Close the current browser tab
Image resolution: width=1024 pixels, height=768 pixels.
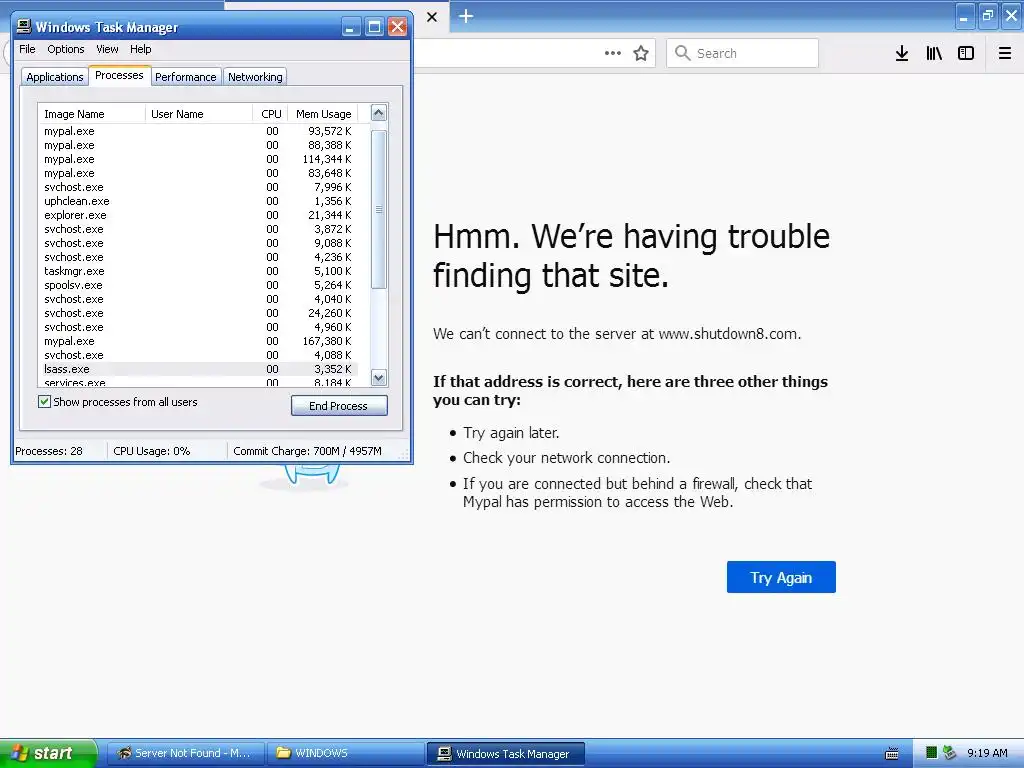pyautogui.click(x=432, y=17)
